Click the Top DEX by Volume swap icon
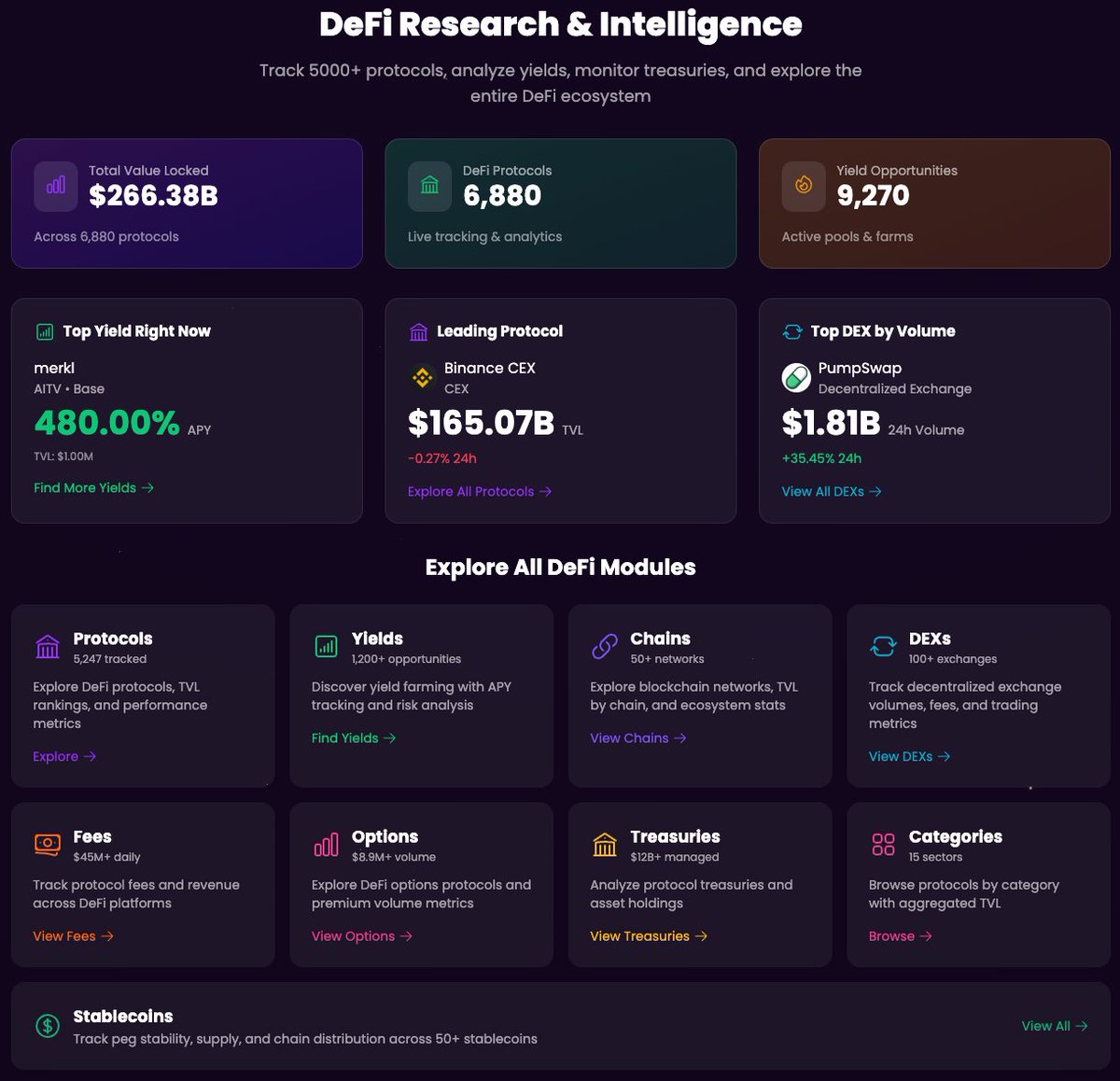Viewport: 1120px width, 1081px height. click(792, 331)
